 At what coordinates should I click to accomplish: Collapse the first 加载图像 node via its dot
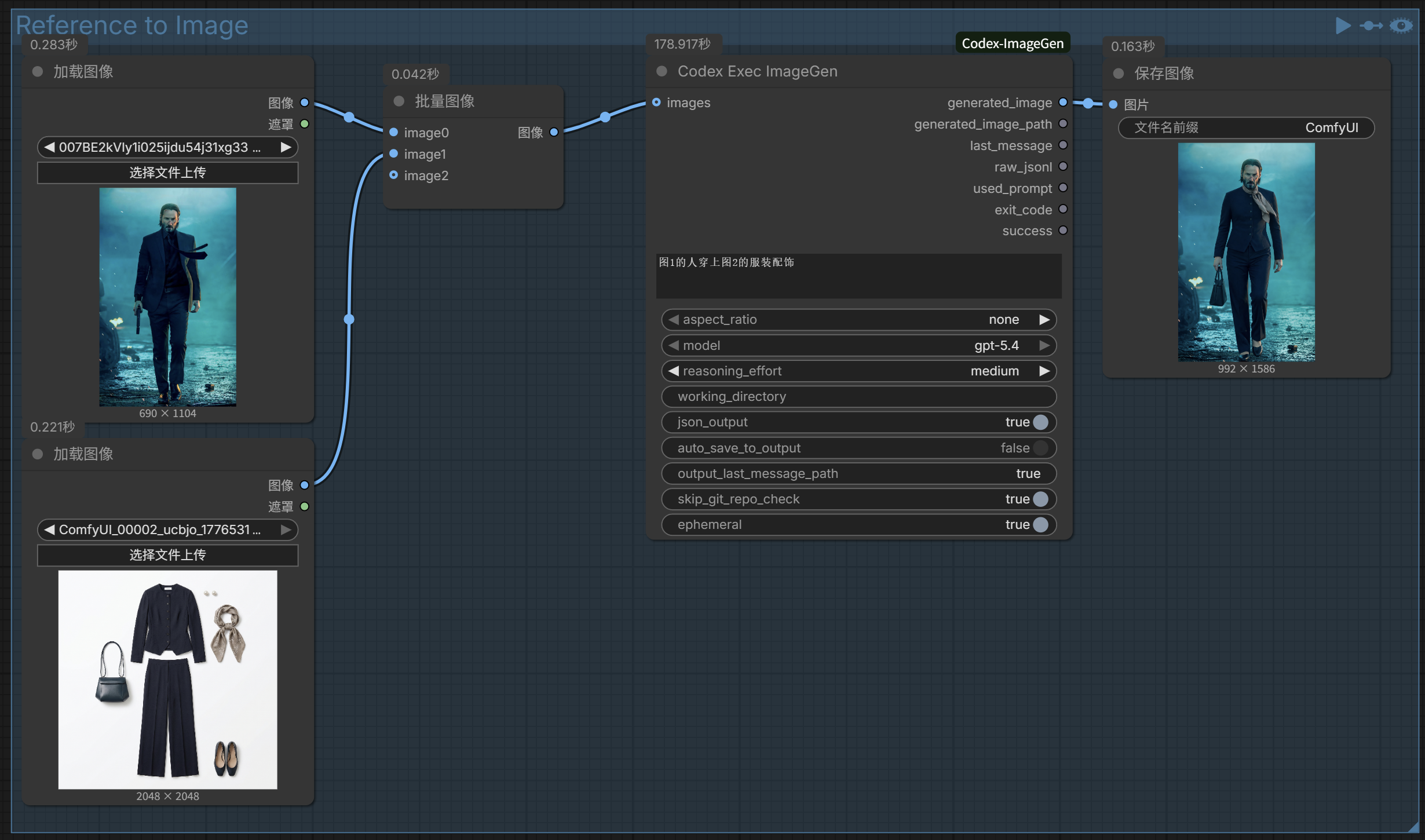coord(38,72)
